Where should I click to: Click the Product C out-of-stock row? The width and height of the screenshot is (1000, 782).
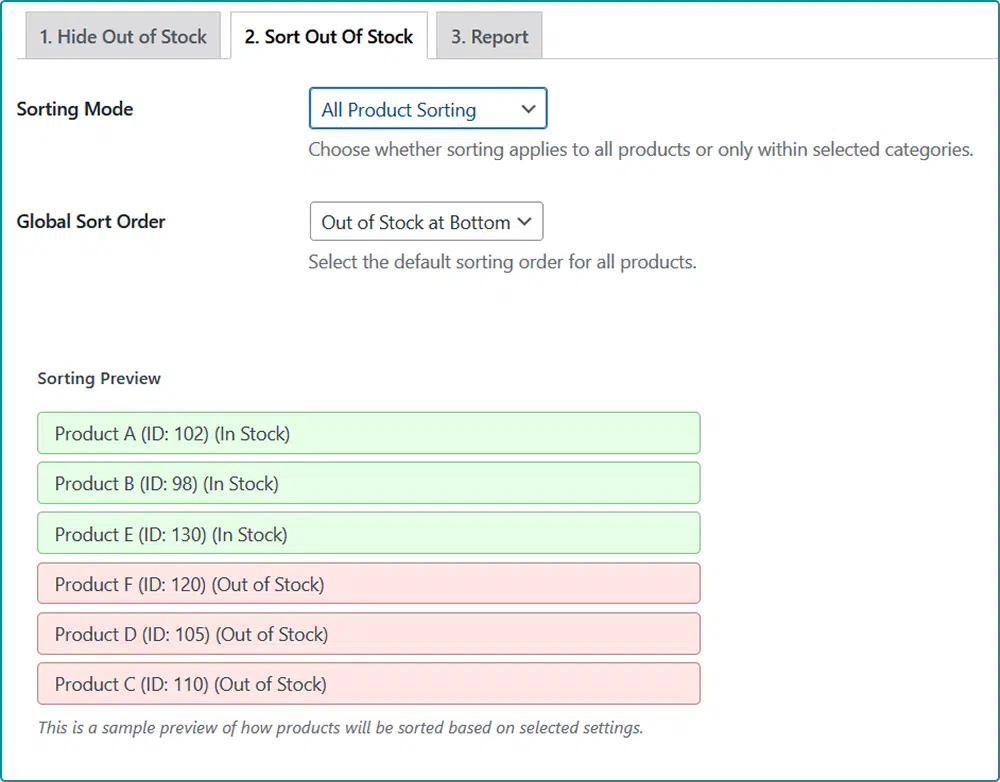point(368,684)
